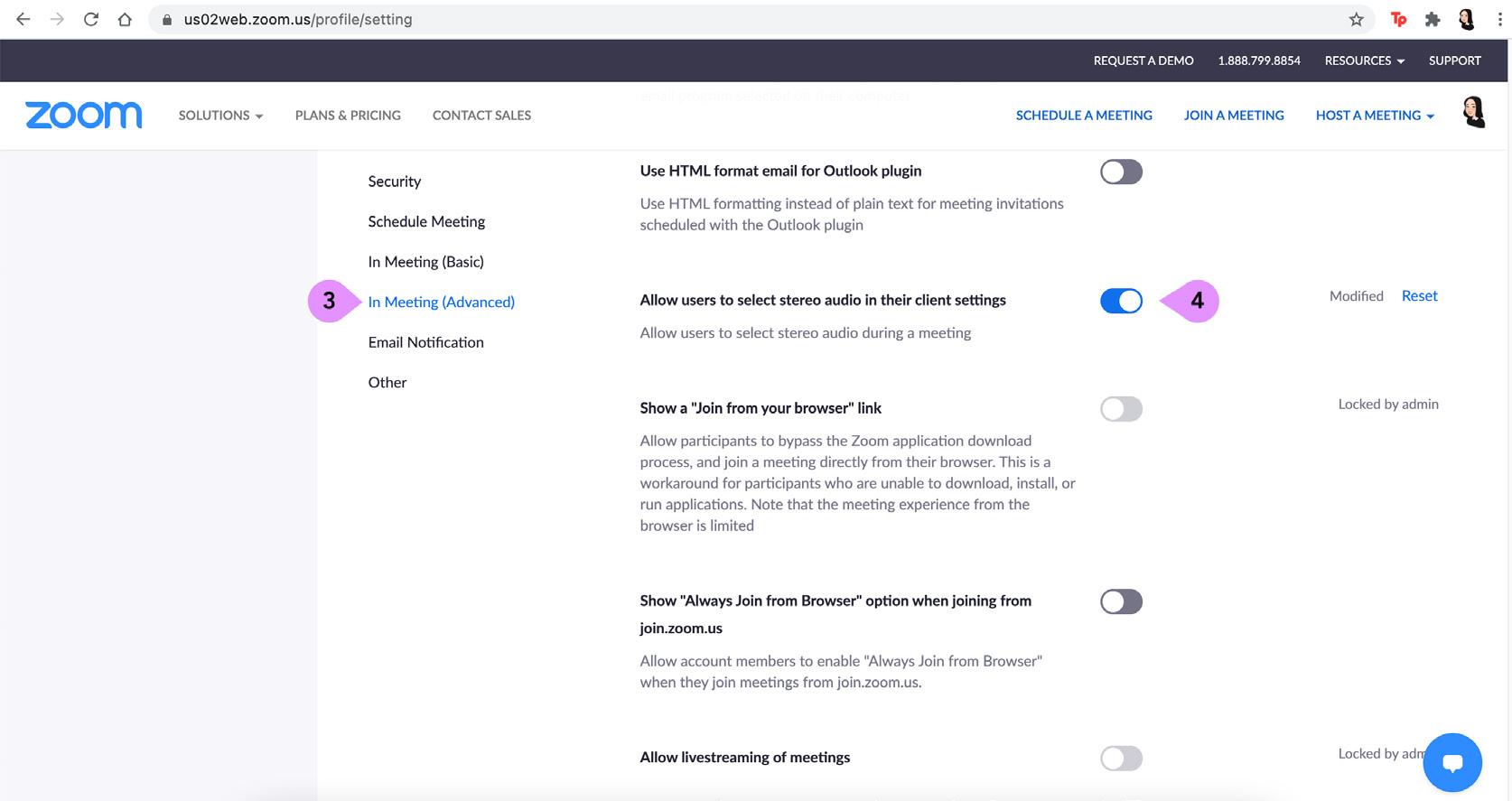
Task: Click Contact Sales link
Action: (x=481, y=116)
